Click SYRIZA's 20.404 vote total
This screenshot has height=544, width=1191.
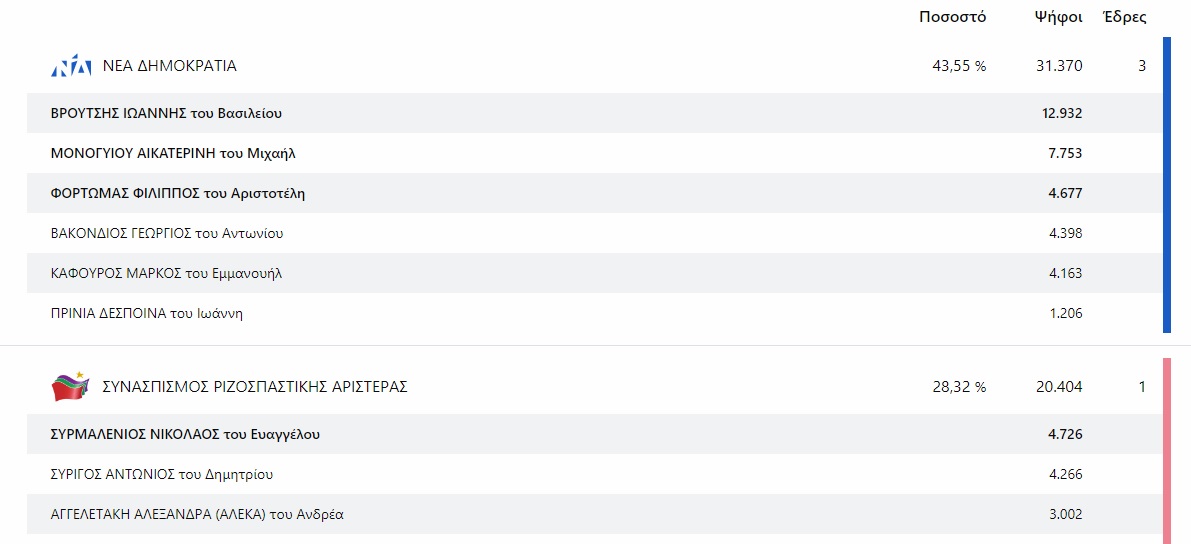pos(1059,387)
